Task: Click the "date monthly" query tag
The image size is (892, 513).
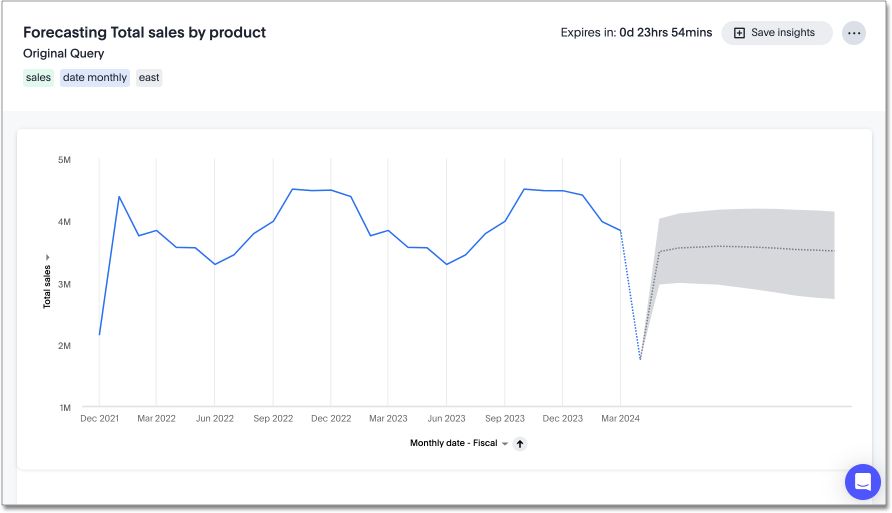Action: [95, 78]
